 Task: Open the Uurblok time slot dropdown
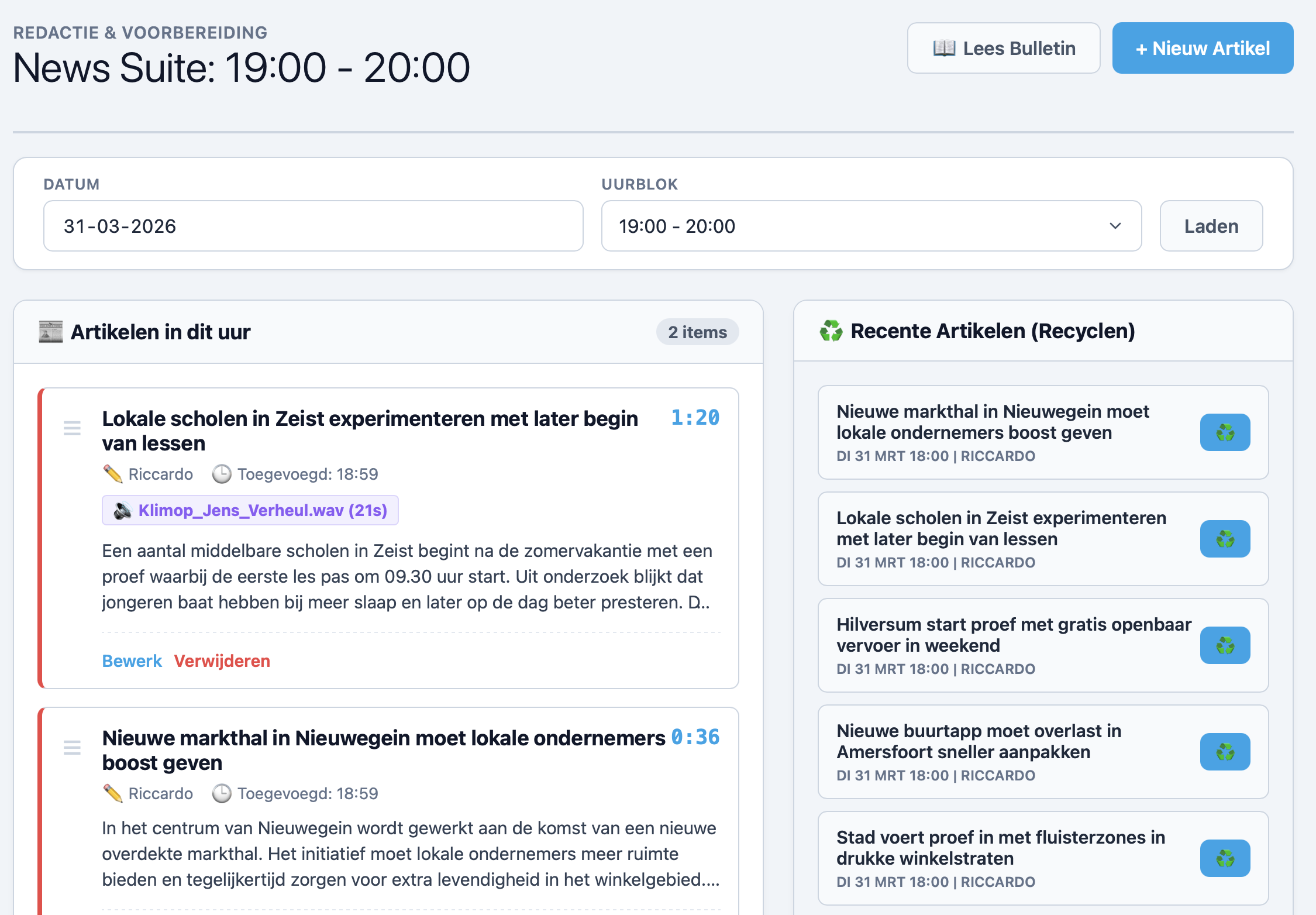click(871, 226)
